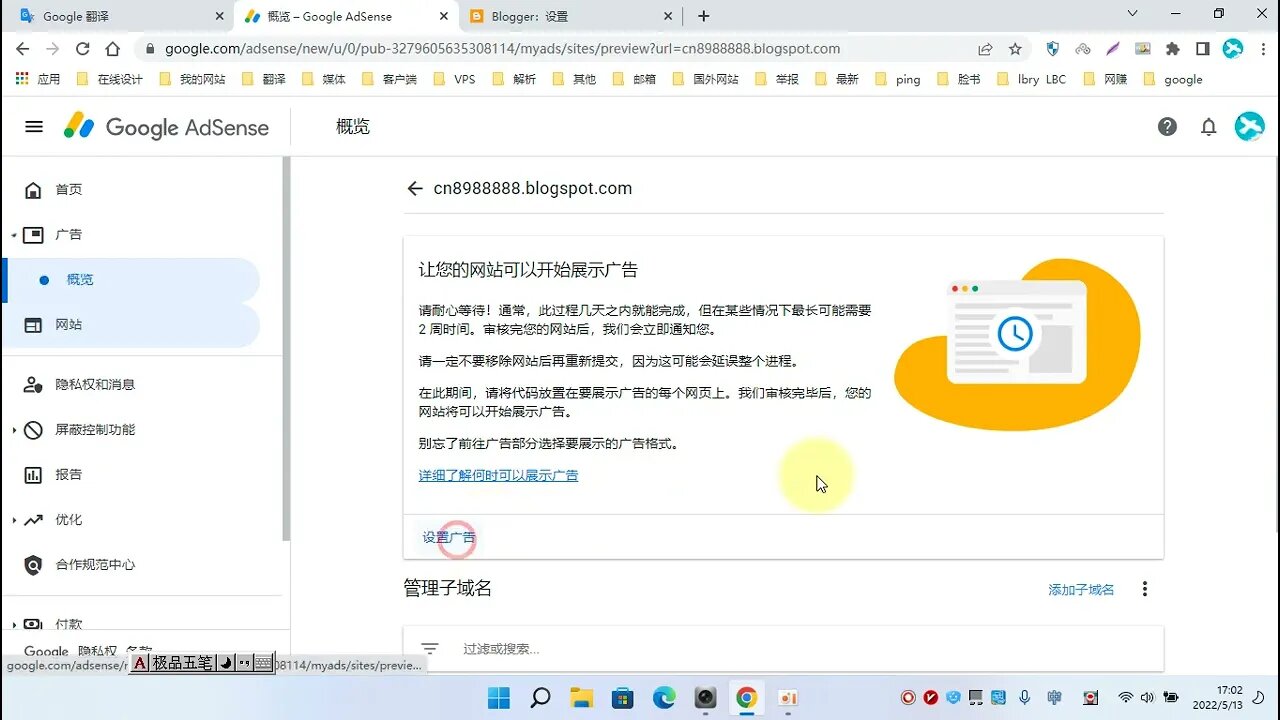The width and height of the screenshot is (1280, 720).
Task: Open the VPS bookmark folder
Action: (x=455, y=79)
